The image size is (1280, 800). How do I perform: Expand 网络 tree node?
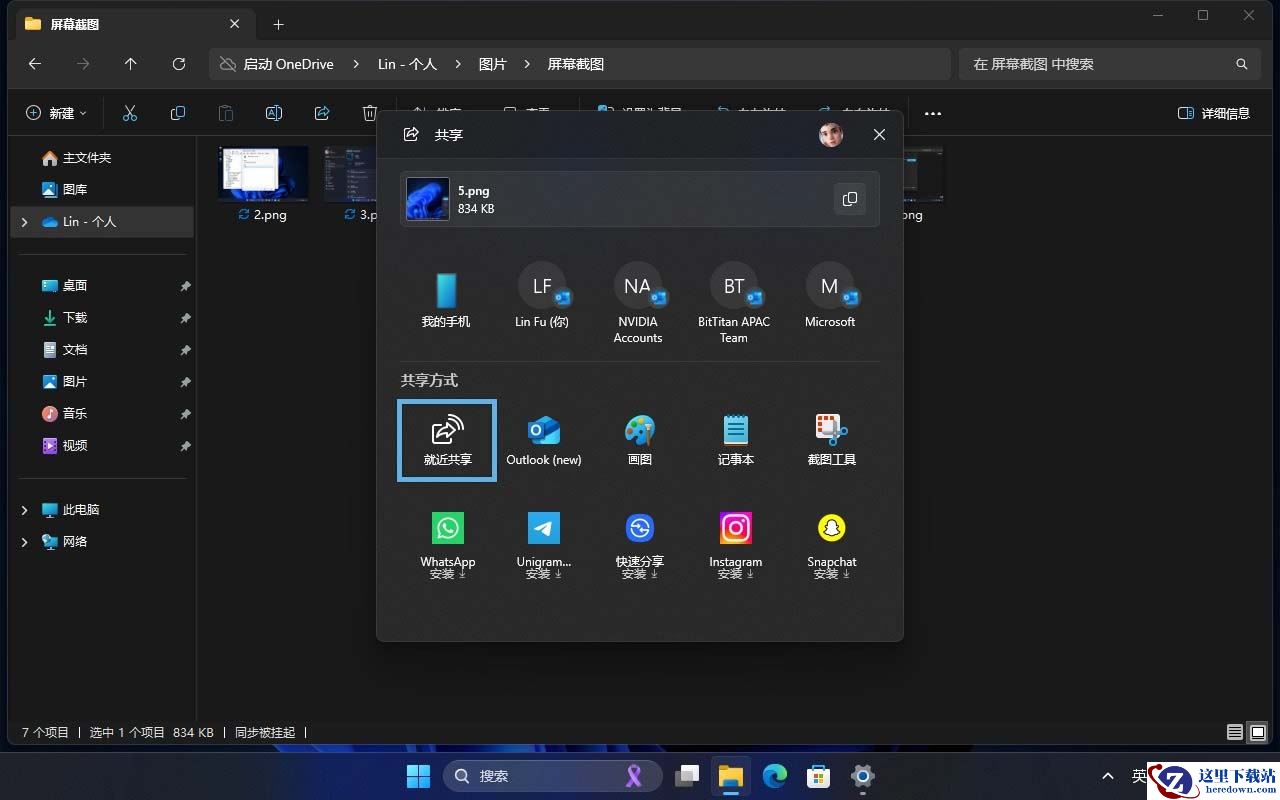(24, 542)
